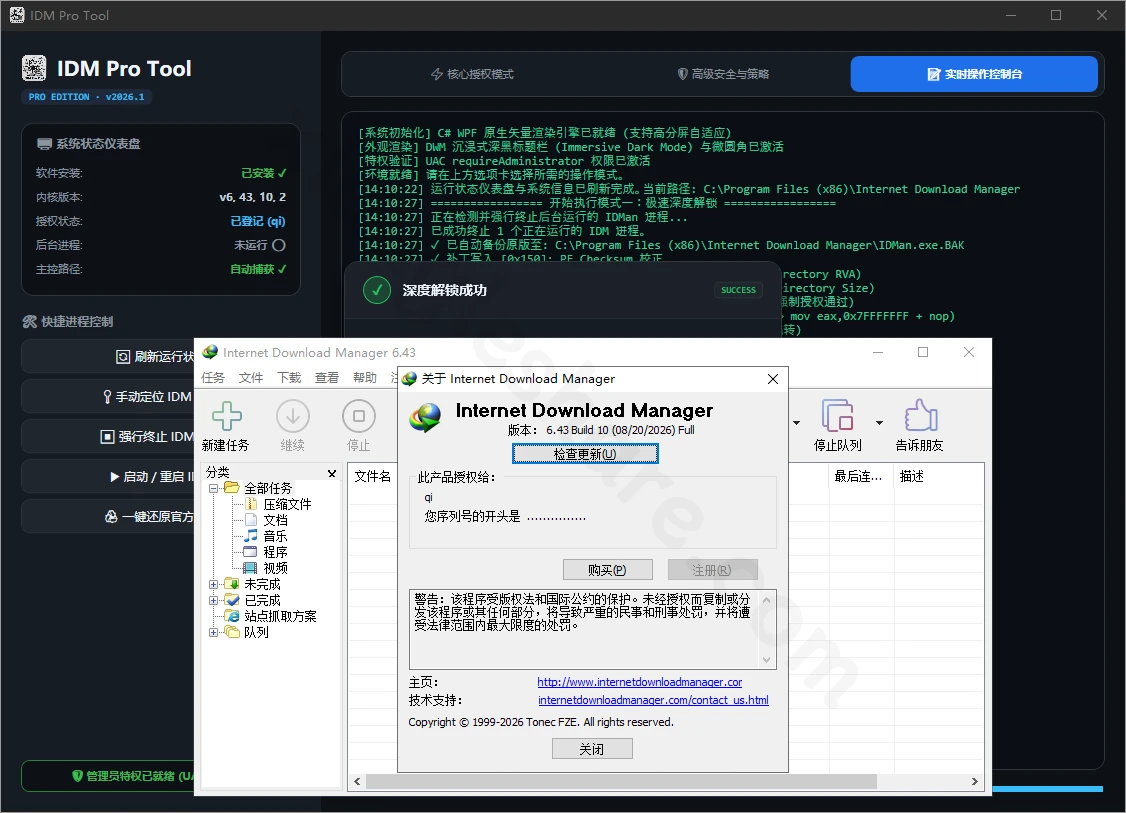This screenshot has height=813, width=1126.
Task: Click the Tell a Friend (告诉朋友) thumbs-up icon
Action: [x=921, y=416]
